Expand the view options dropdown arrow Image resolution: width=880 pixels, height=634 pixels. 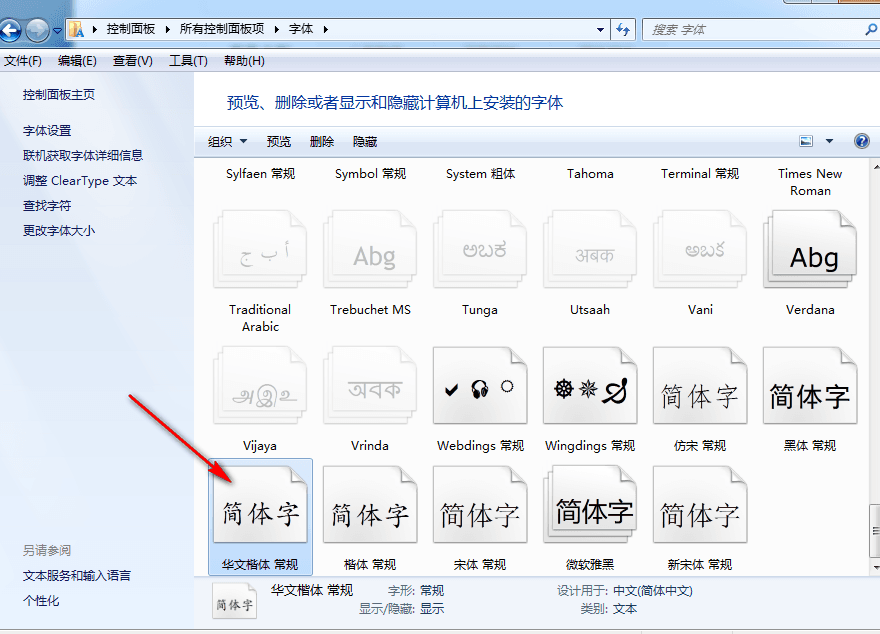coord(829,142)
